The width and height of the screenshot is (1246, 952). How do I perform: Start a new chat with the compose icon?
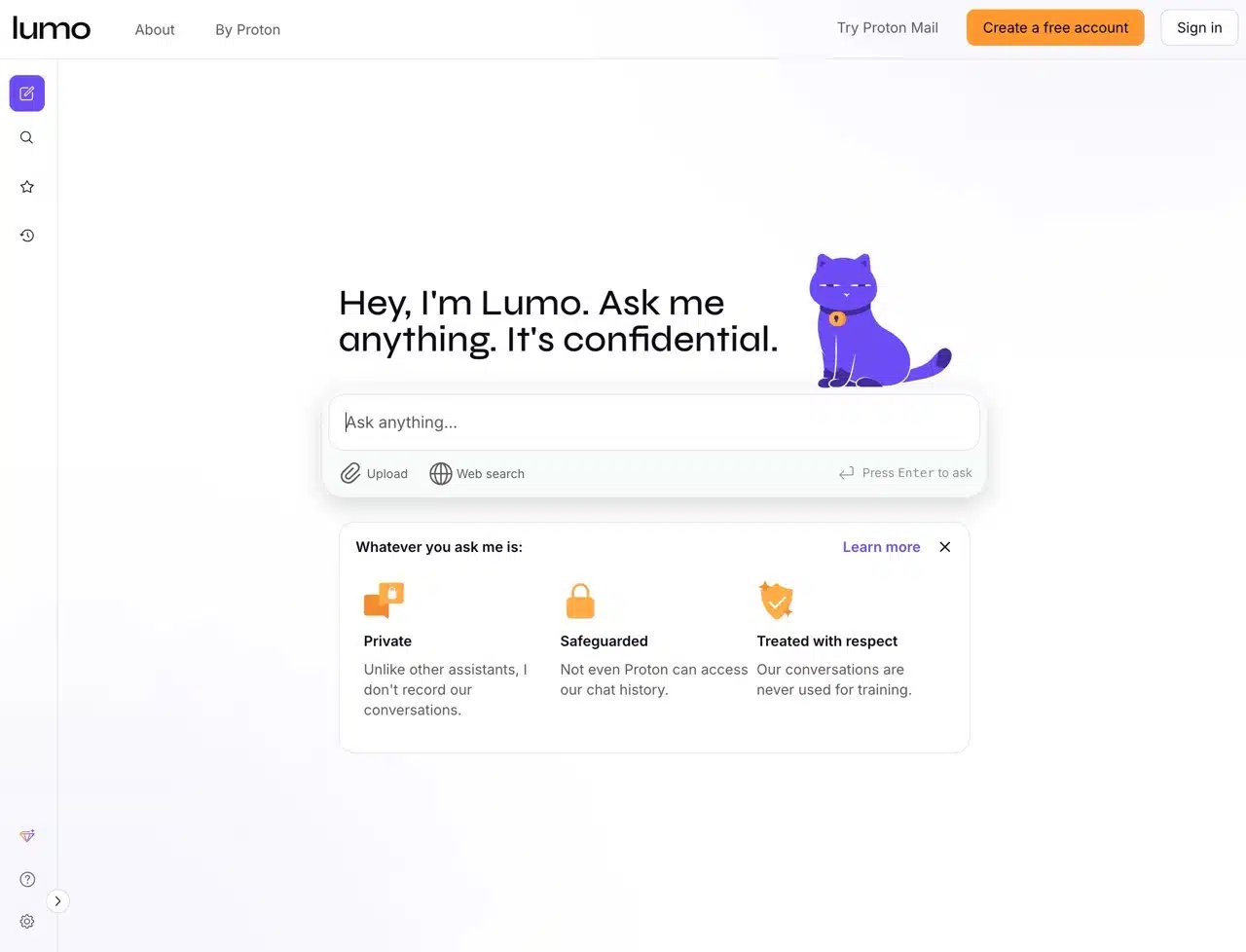coord(27,93)
